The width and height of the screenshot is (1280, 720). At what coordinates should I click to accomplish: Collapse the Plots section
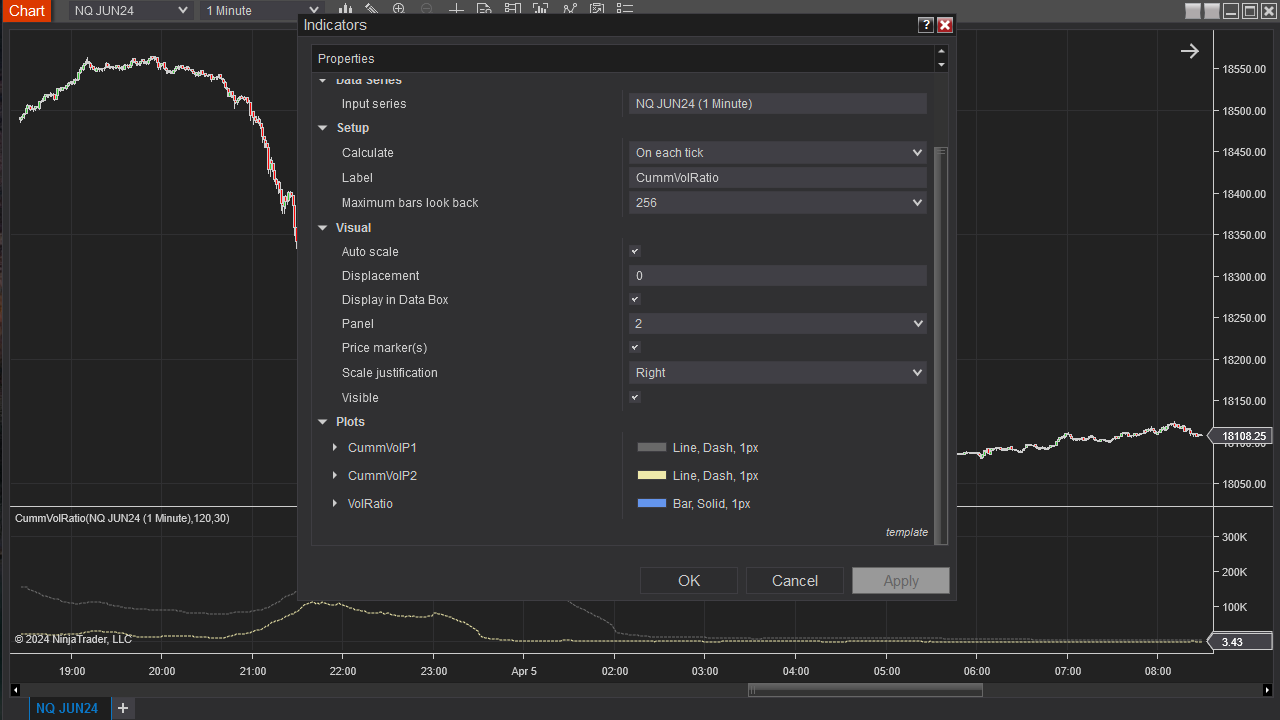[x=323, y=422]
